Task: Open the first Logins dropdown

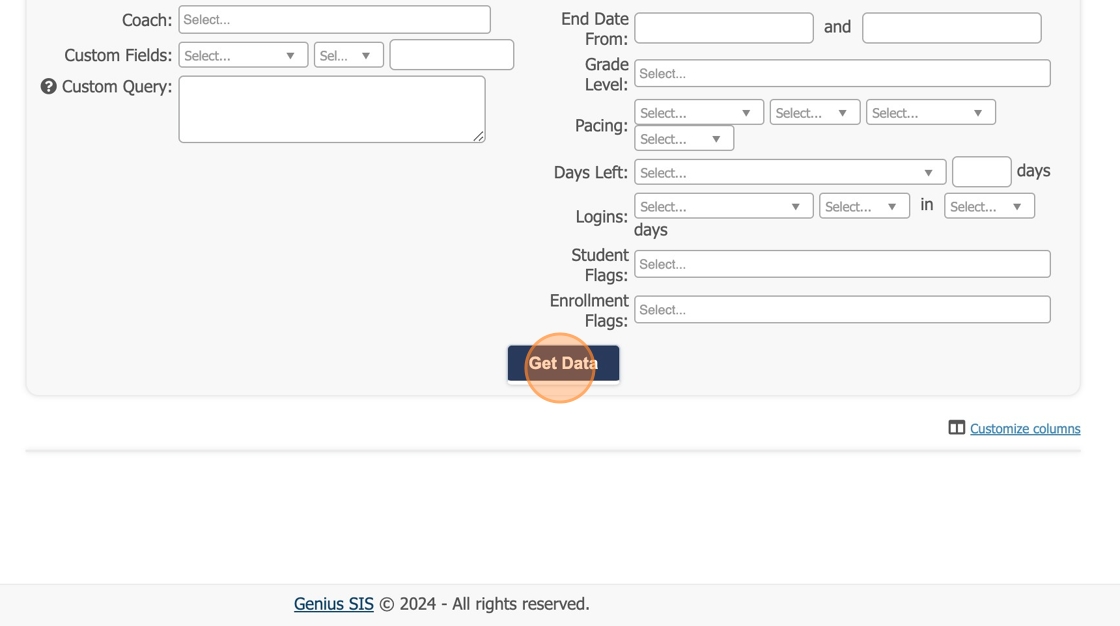Action: [723, 207]
